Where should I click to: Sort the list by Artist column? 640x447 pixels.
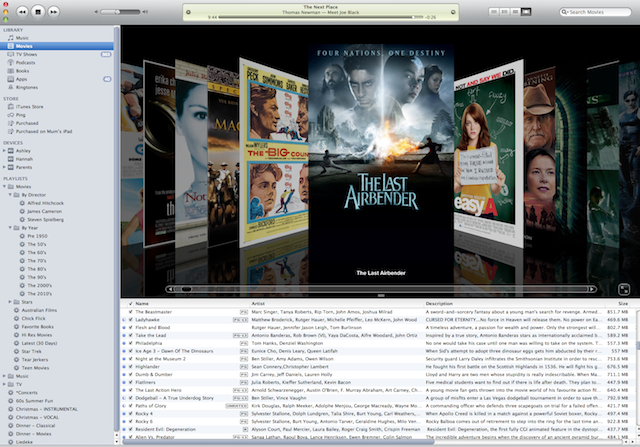(337, 304)
